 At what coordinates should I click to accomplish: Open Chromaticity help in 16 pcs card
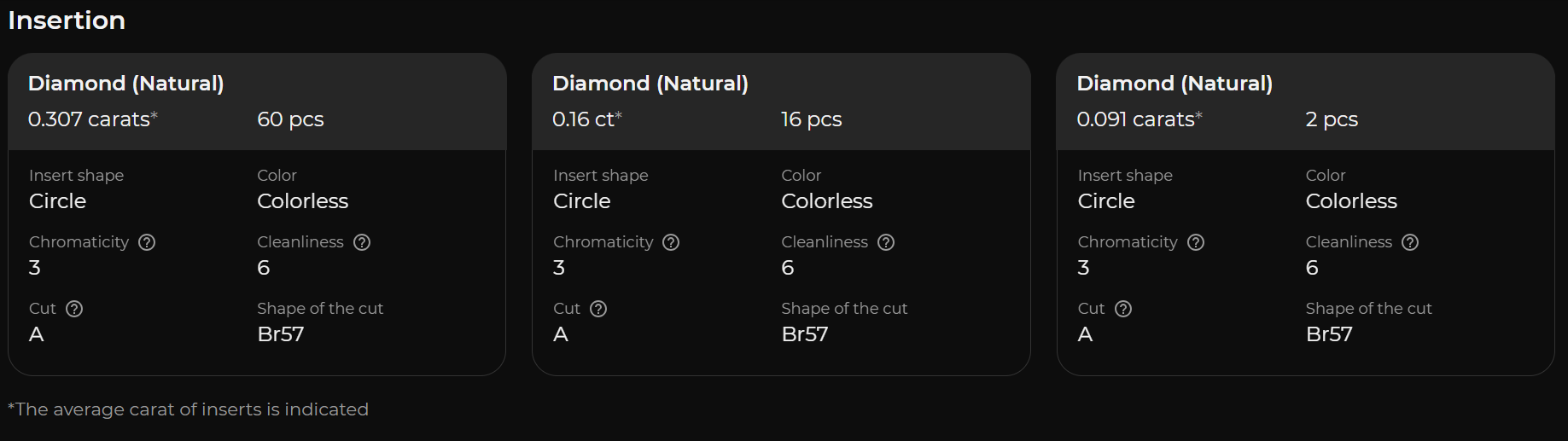point(671,242)
